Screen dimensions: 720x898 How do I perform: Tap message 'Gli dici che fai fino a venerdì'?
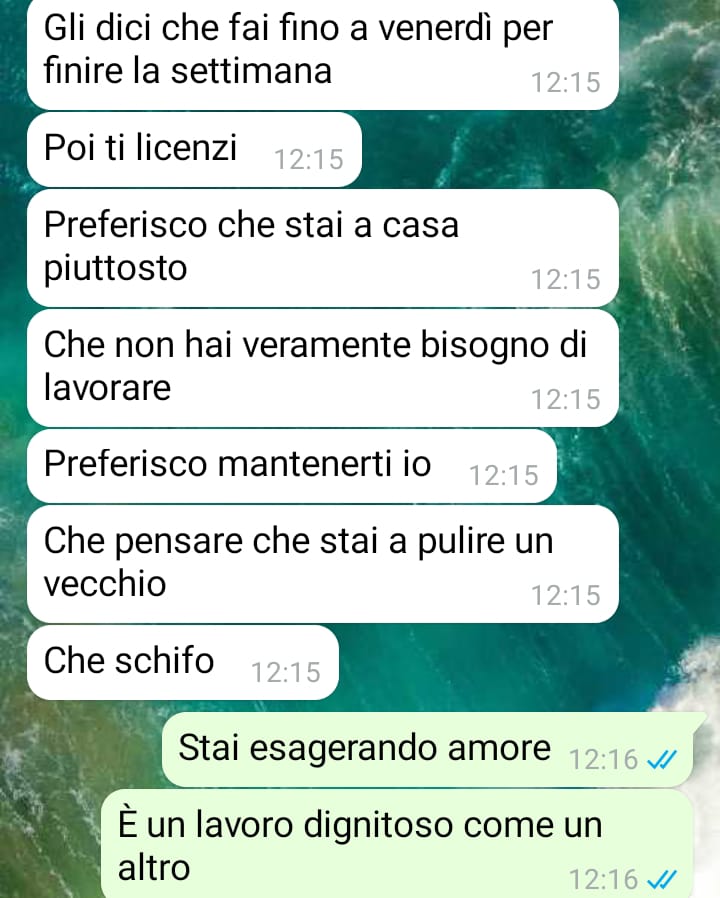[x=322, y=54]
